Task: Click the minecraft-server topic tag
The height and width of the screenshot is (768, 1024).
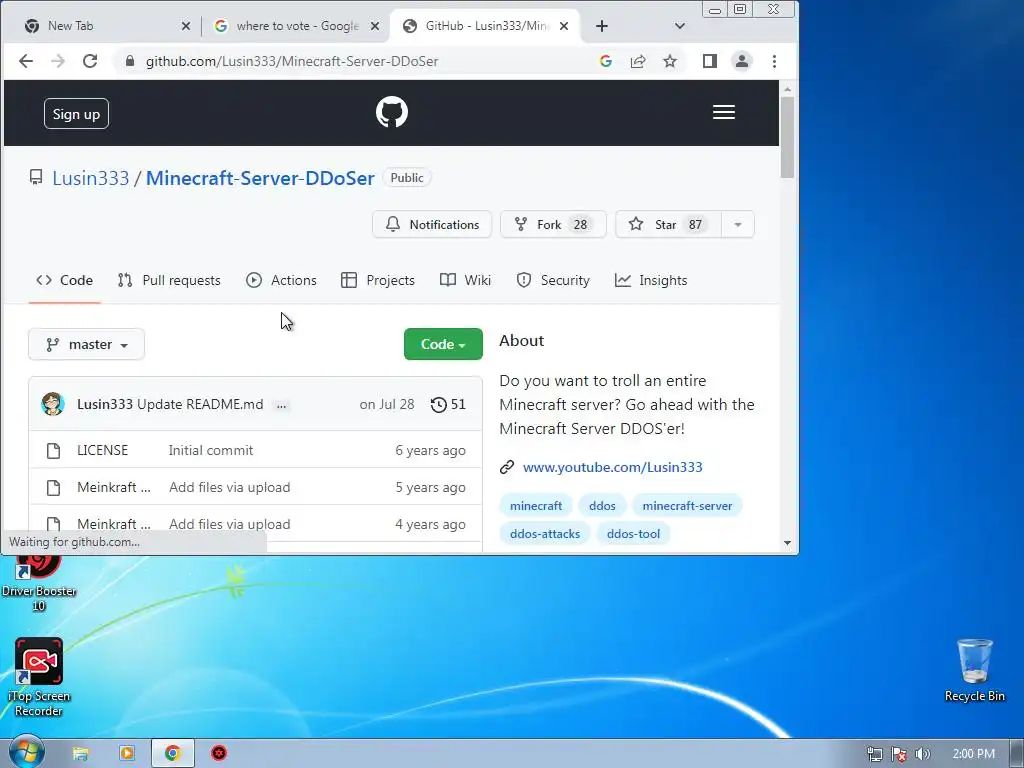Action: [x=687, y=506]
